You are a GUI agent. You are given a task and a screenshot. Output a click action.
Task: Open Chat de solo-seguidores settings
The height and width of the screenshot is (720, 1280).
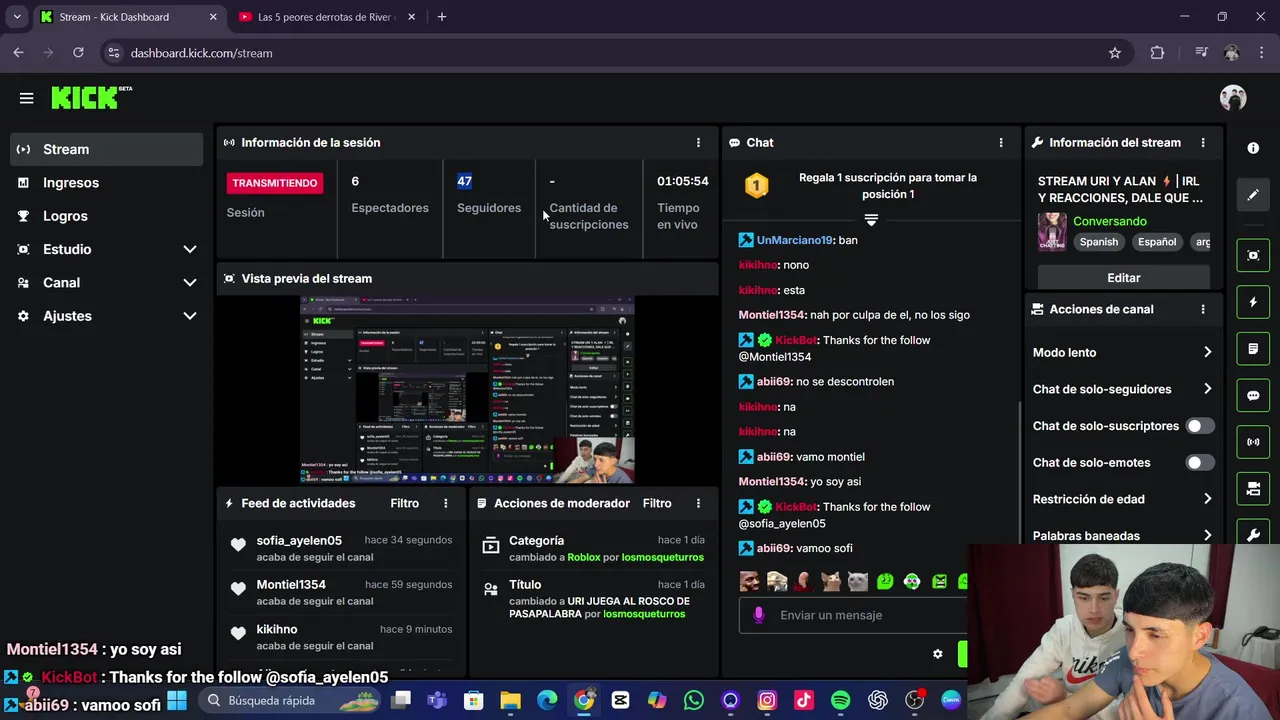tap(1122, 389)
